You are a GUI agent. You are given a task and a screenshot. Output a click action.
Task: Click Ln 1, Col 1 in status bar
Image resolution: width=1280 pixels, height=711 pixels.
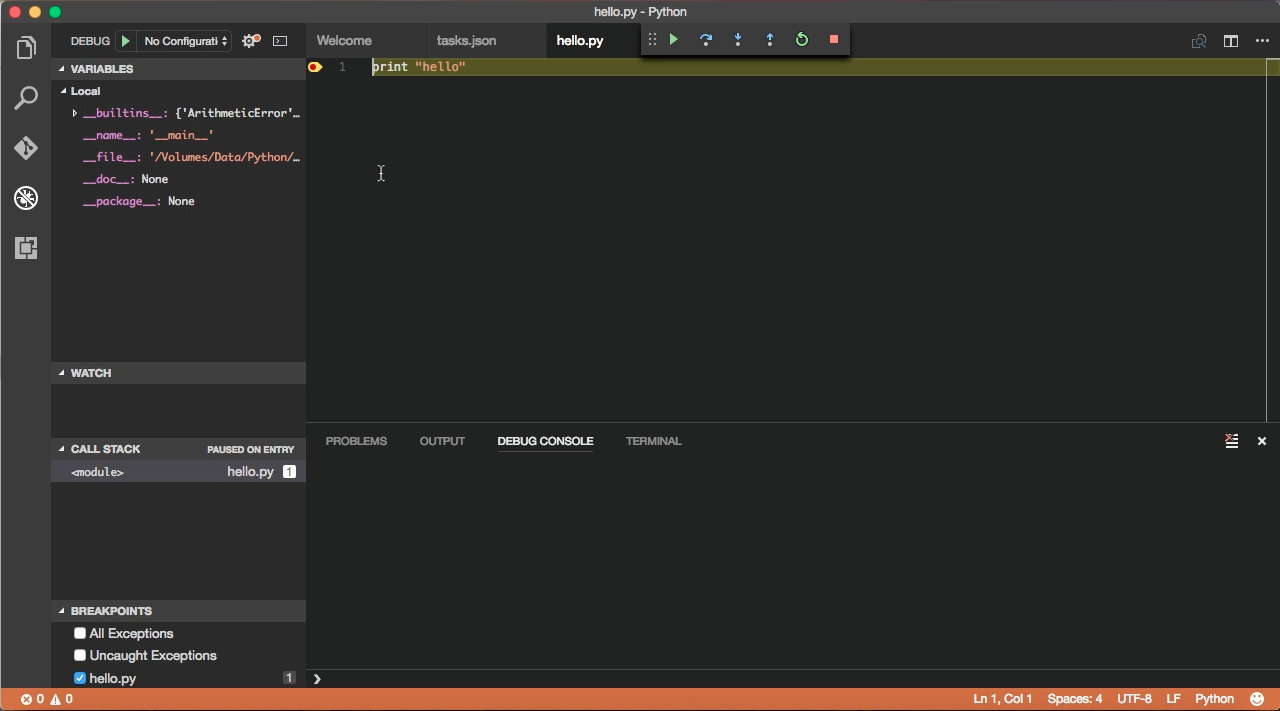tap(1003, 700)
